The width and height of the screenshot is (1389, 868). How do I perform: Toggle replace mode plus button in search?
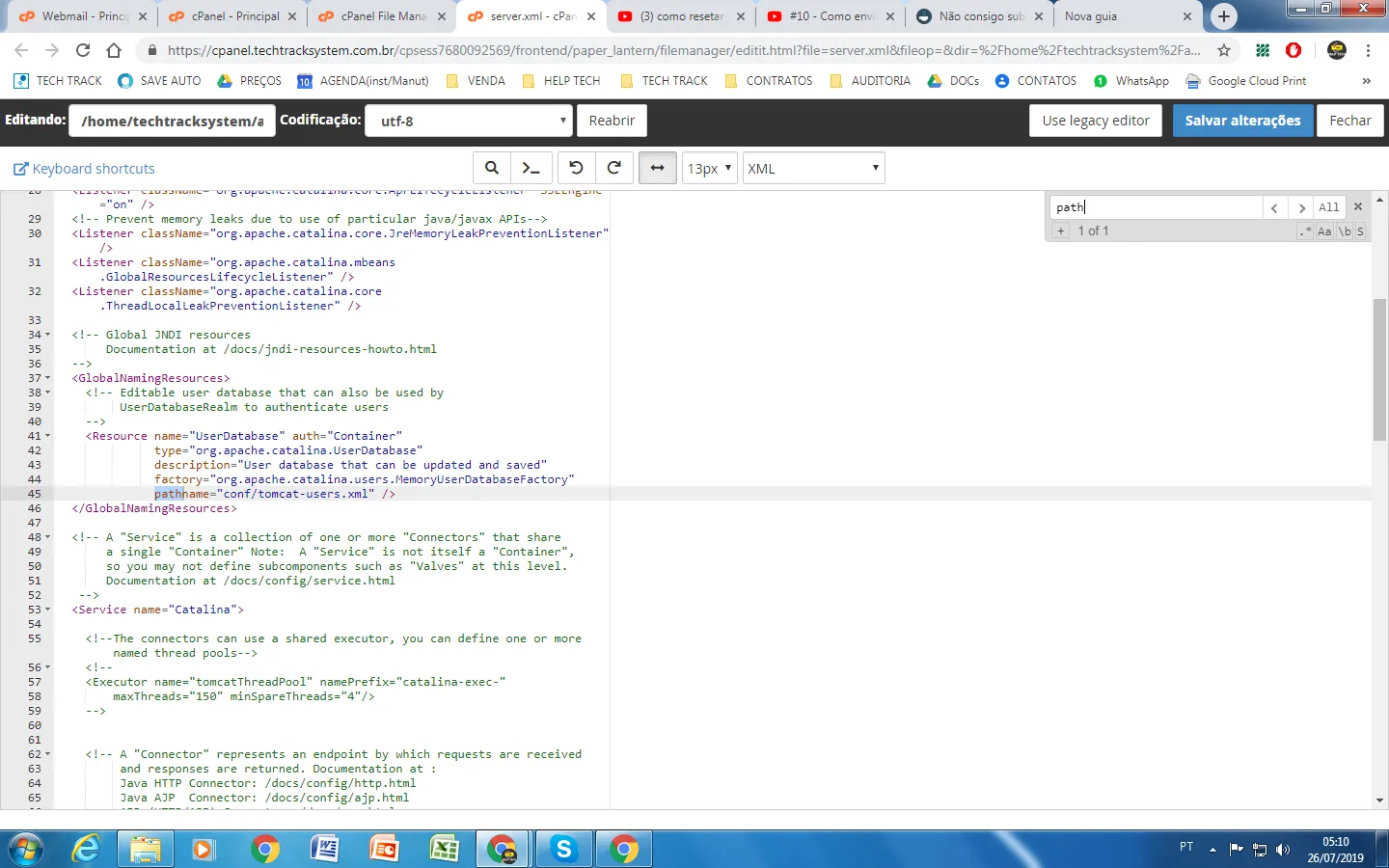coord(1060,231)
